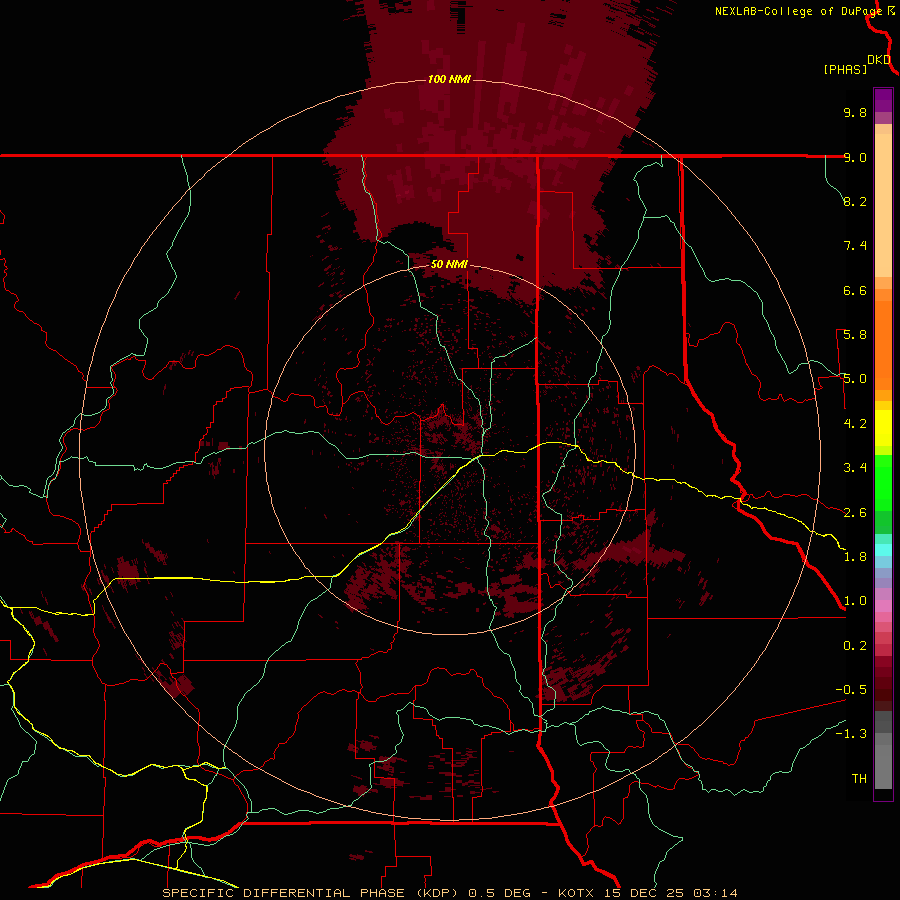Click the 1.0 scale value
This screenshot has height=900, width=900.
point(855,601)
